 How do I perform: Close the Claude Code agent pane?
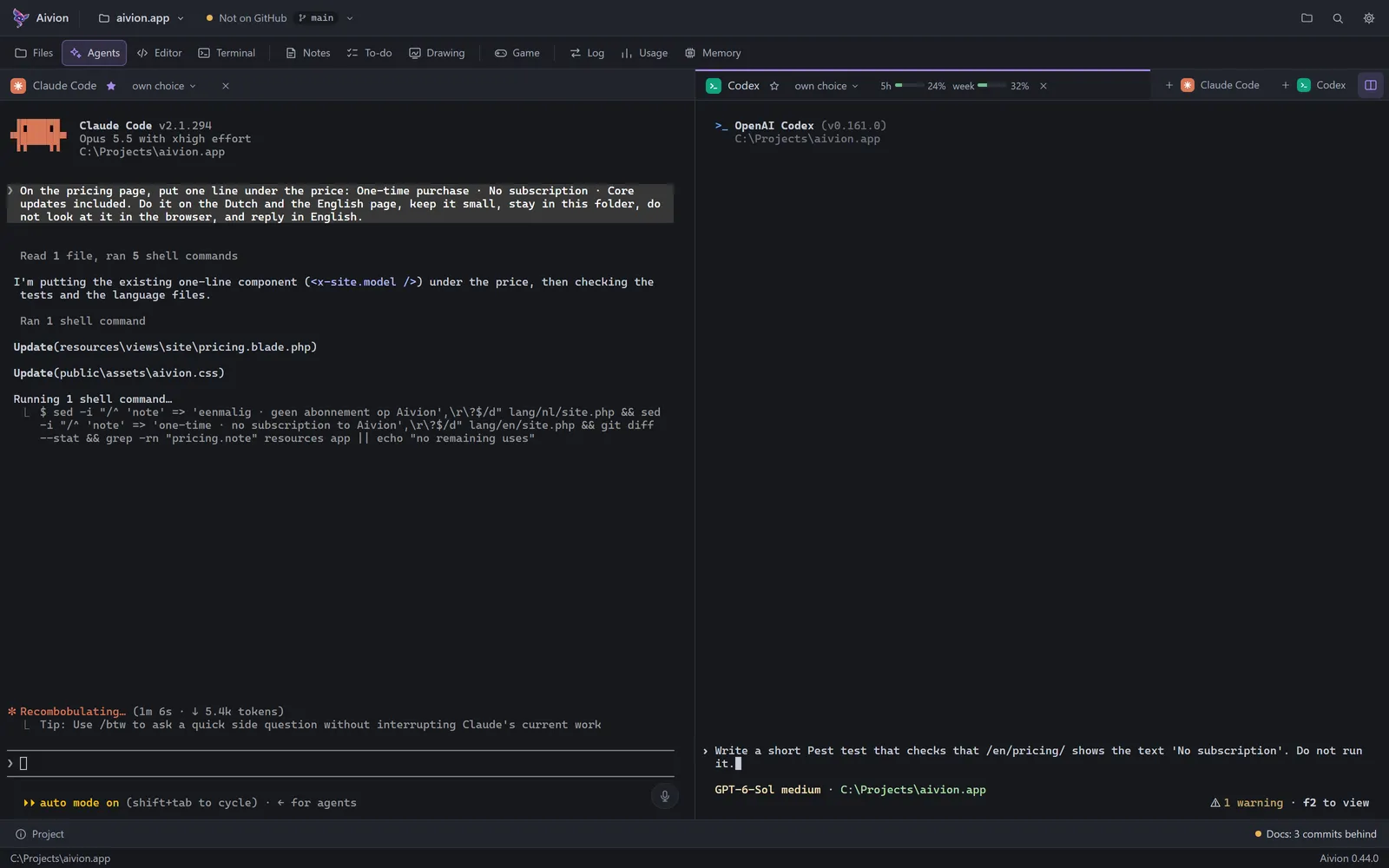pyautogui.click(x=226, y=86)
